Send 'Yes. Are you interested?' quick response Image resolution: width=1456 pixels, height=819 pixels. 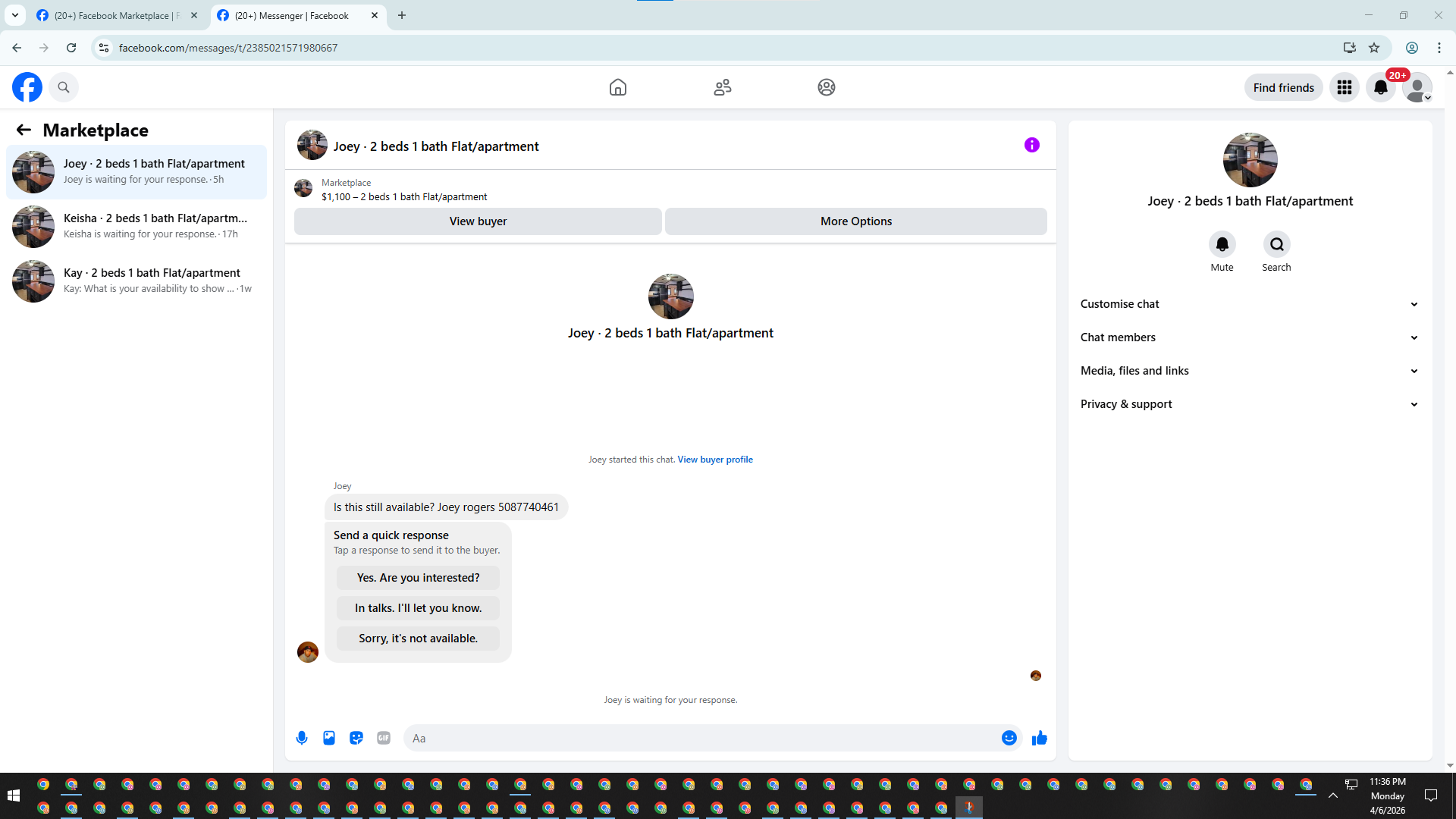pos(419,578)
